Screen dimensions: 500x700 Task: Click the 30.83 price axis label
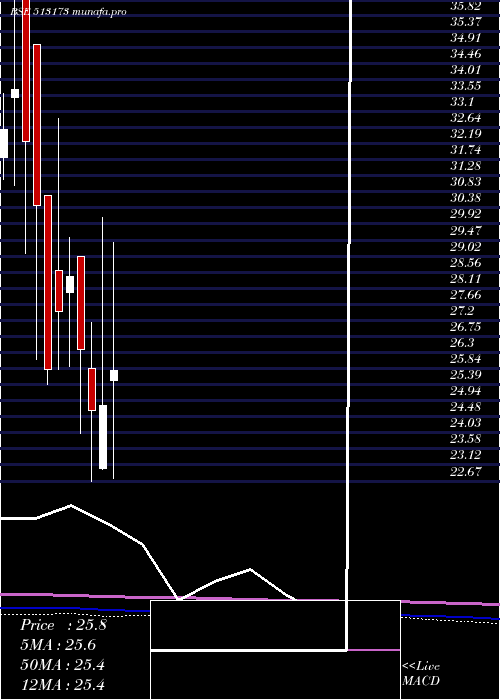pyautogui.click(x=466, y=182)
